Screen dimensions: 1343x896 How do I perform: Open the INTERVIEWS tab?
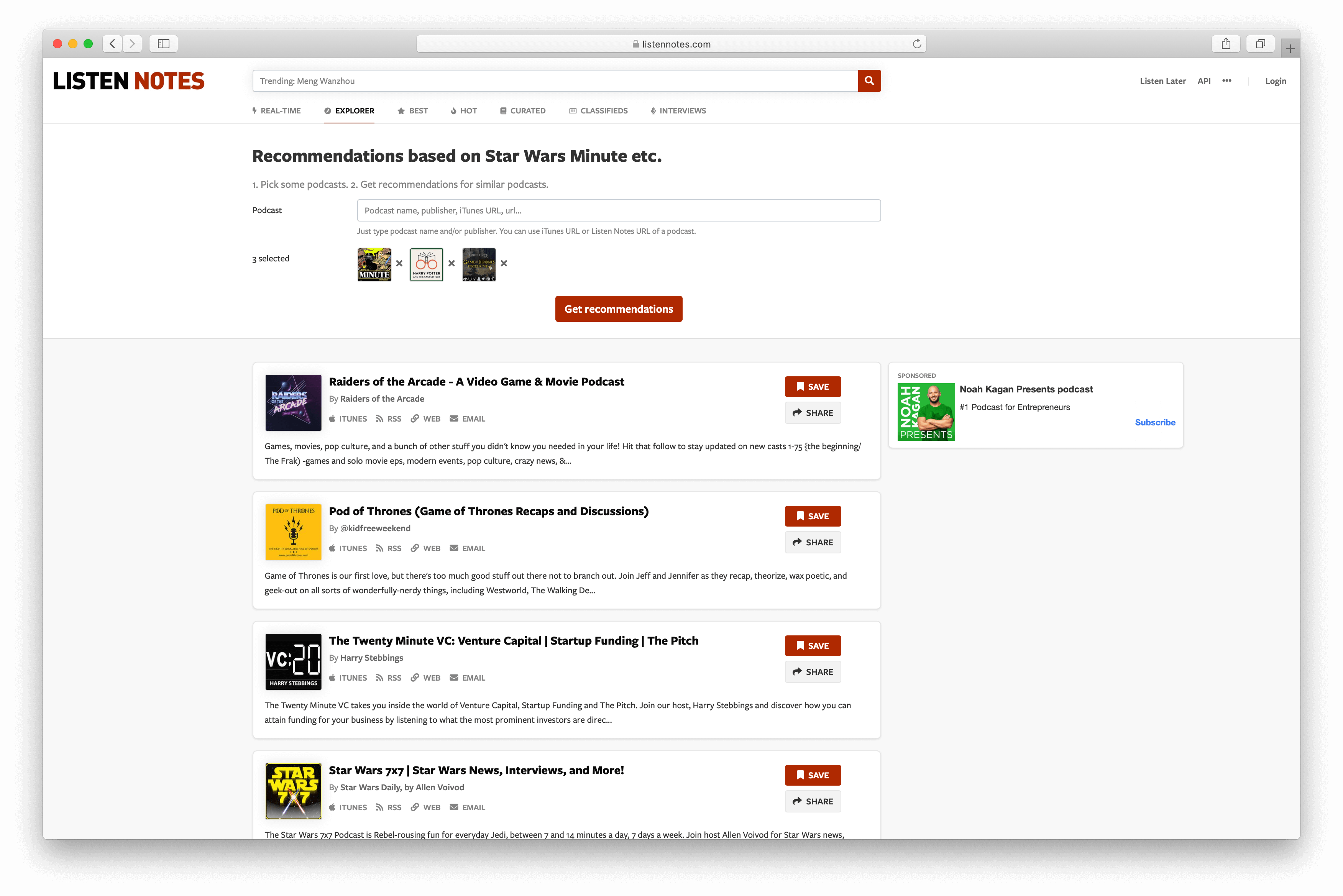[678, 111]
